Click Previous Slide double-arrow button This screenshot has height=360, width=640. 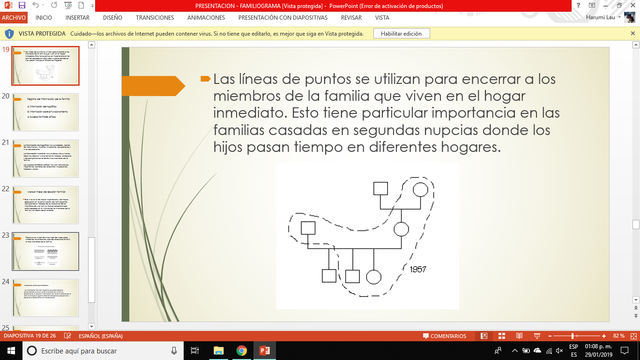pos(636,308)
